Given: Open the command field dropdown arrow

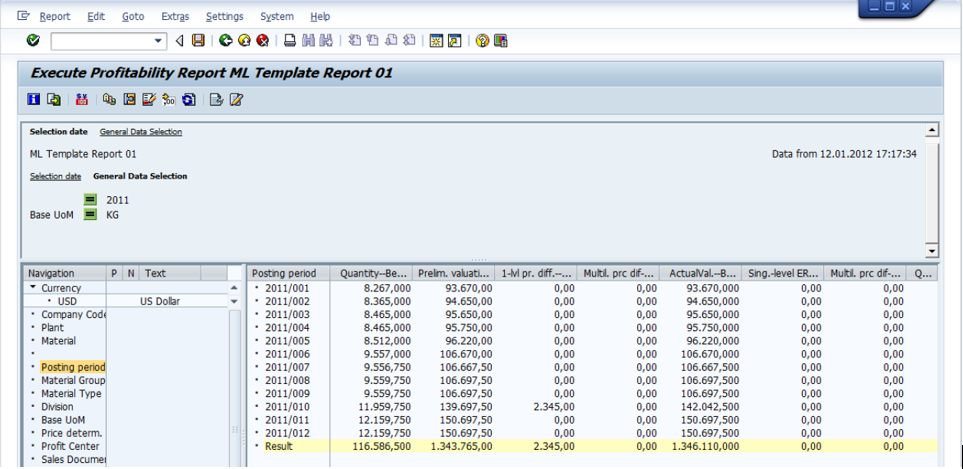Looking at the screenshot, I should (158, 41).
